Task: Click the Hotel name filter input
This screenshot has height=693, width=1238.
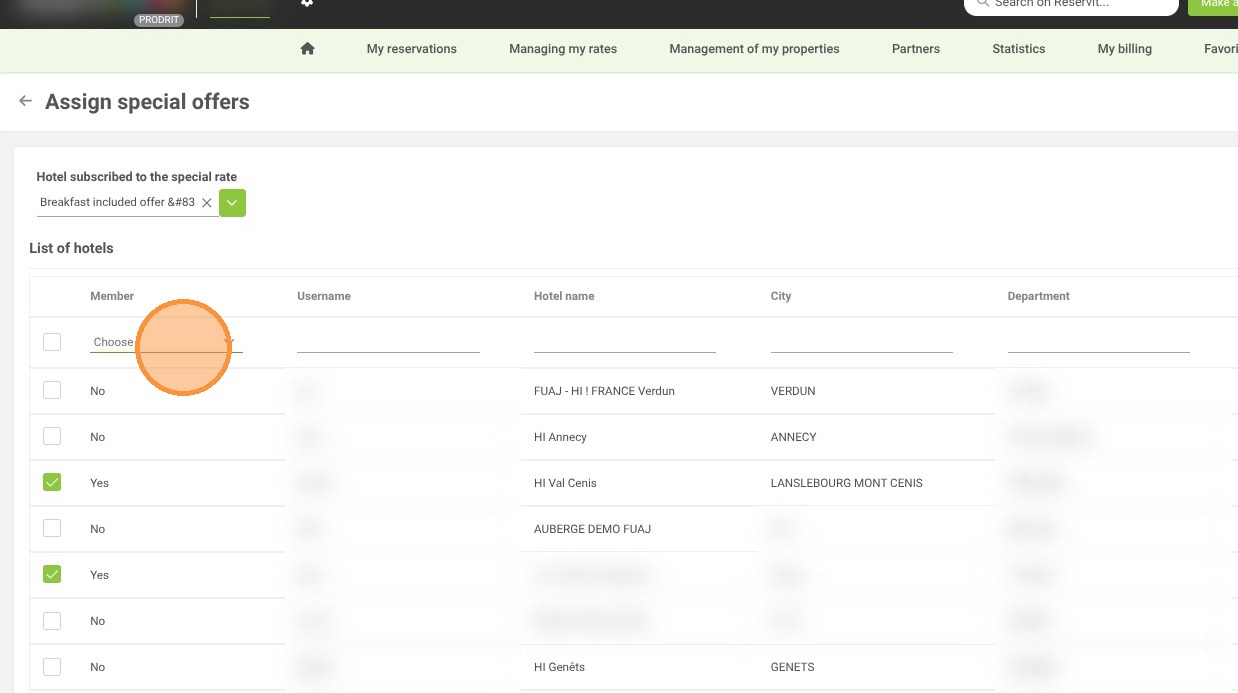Action: [x=625, y=342]
